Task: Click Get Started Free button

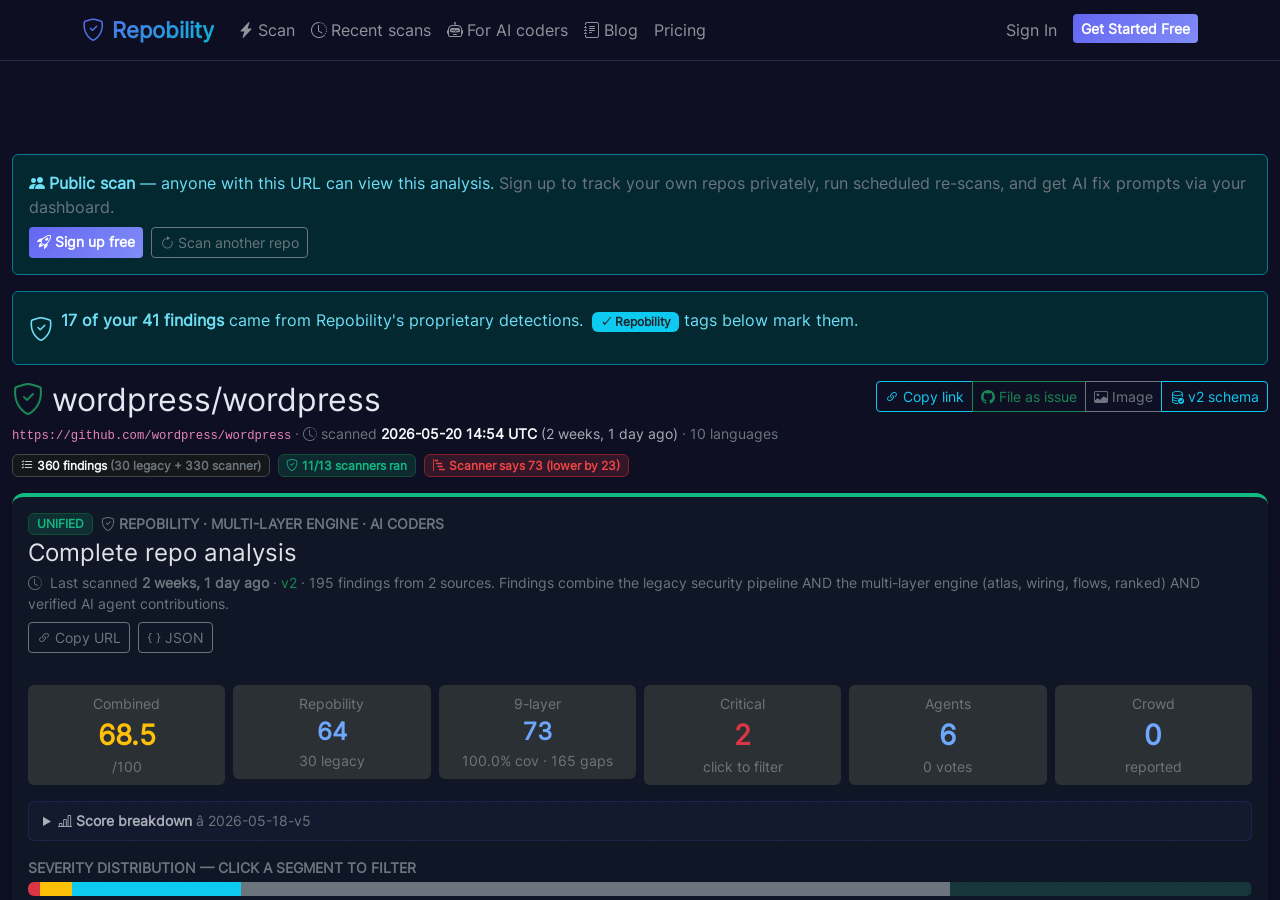Action: (1135, 29)
